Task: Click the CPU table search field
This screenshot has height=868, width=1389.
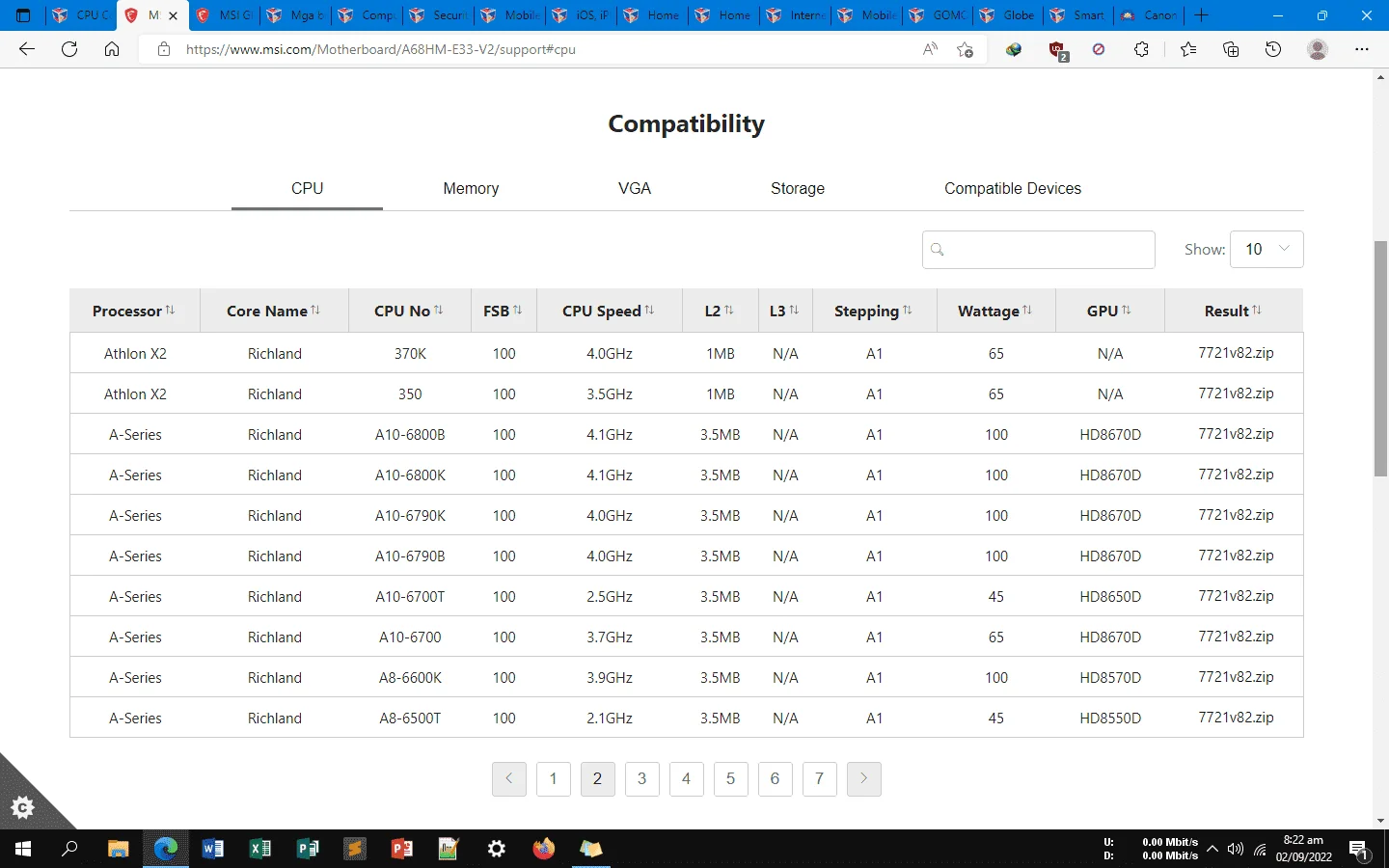Action: 1039,249
